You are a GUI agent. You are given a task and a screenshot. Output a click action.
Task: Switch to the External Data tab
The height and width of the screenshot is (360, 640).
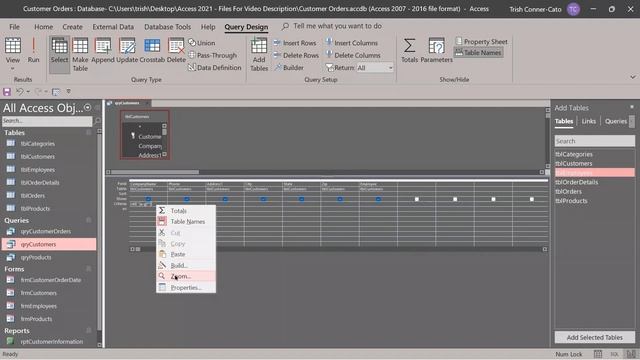(113, 27)
